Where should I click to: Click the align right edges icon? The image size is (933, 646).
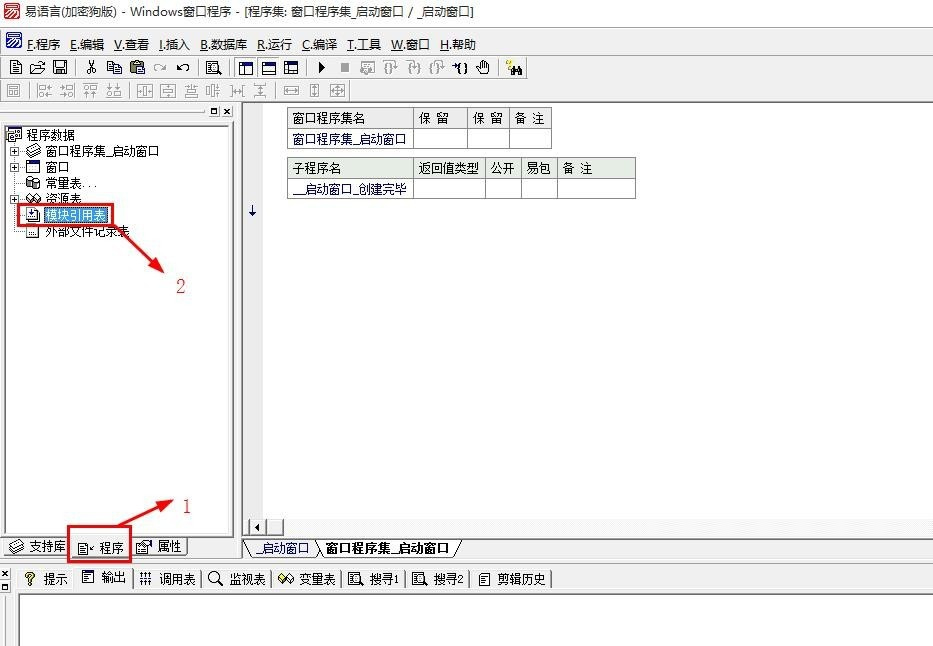click(x=67, y=90)
